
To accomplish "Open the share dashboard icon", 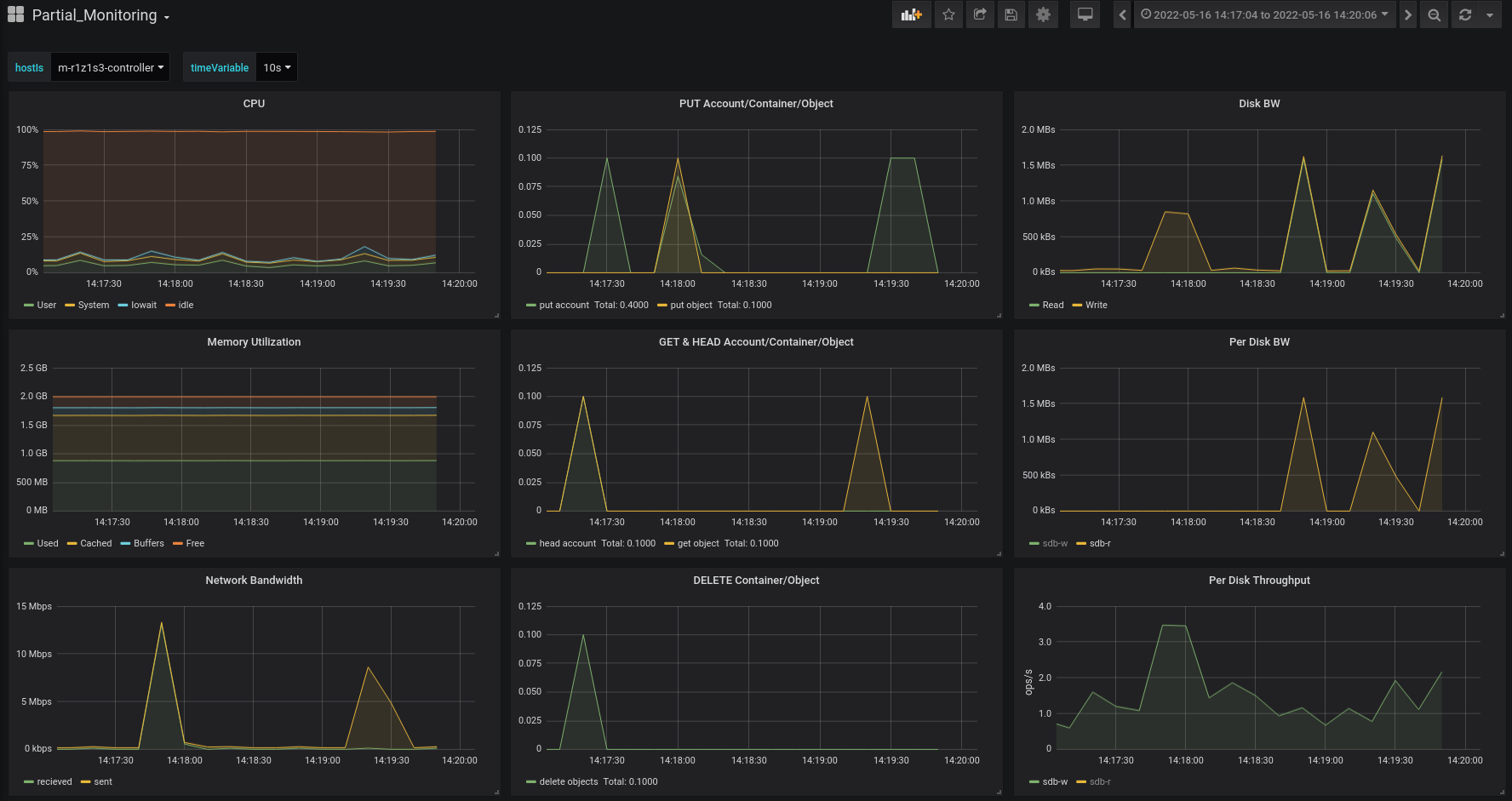I will pos(980,14).
